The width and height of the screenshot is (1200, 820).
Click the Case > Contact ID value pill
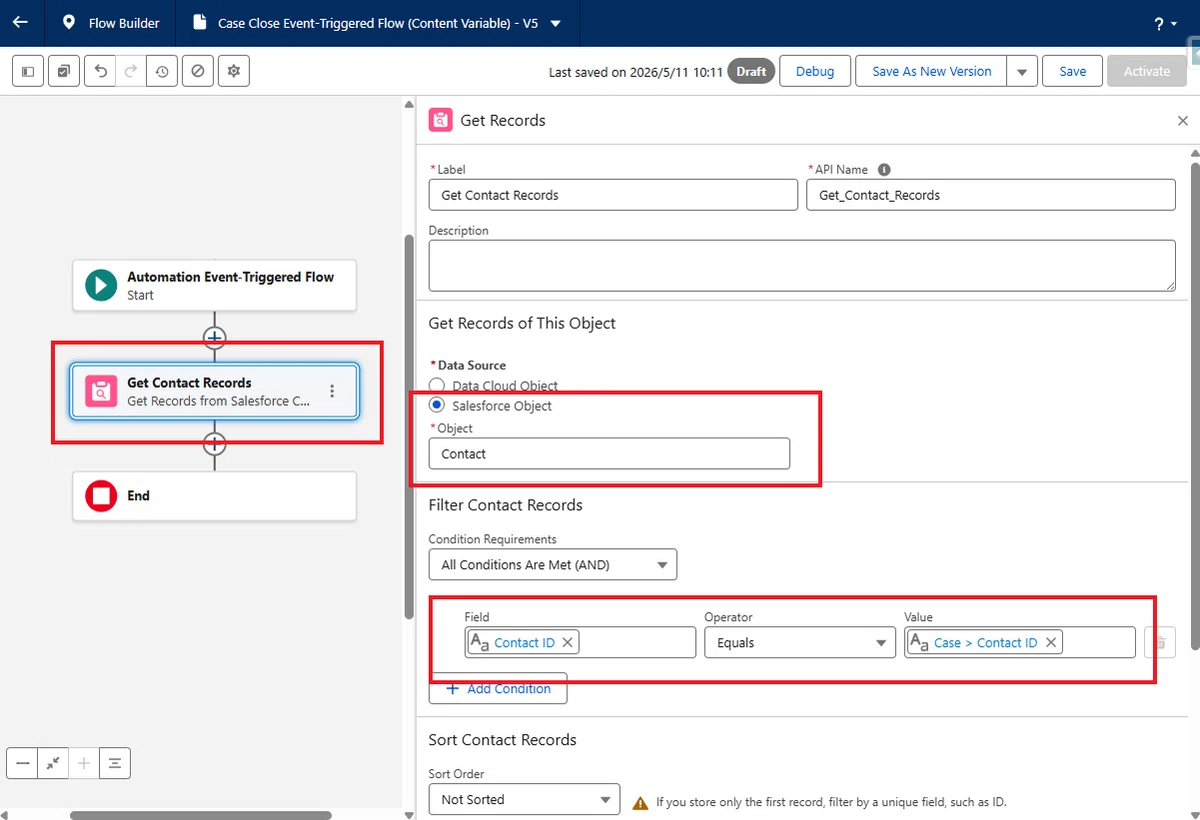[x=985, y=643]
